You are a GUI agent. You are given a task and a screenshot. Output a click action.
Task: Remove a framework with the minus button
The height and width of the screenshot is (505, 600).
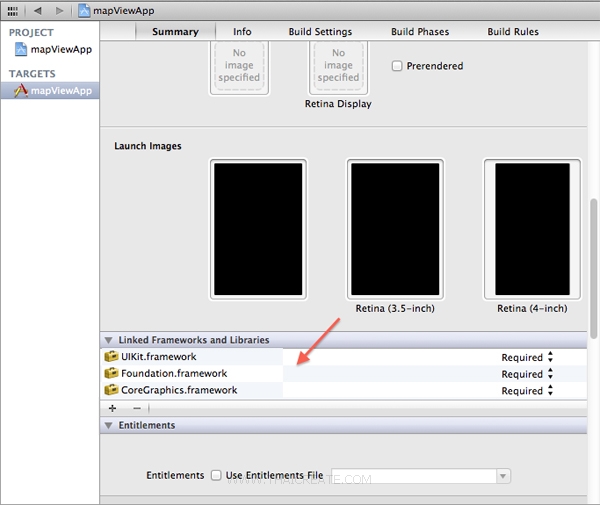pos(137,408)
